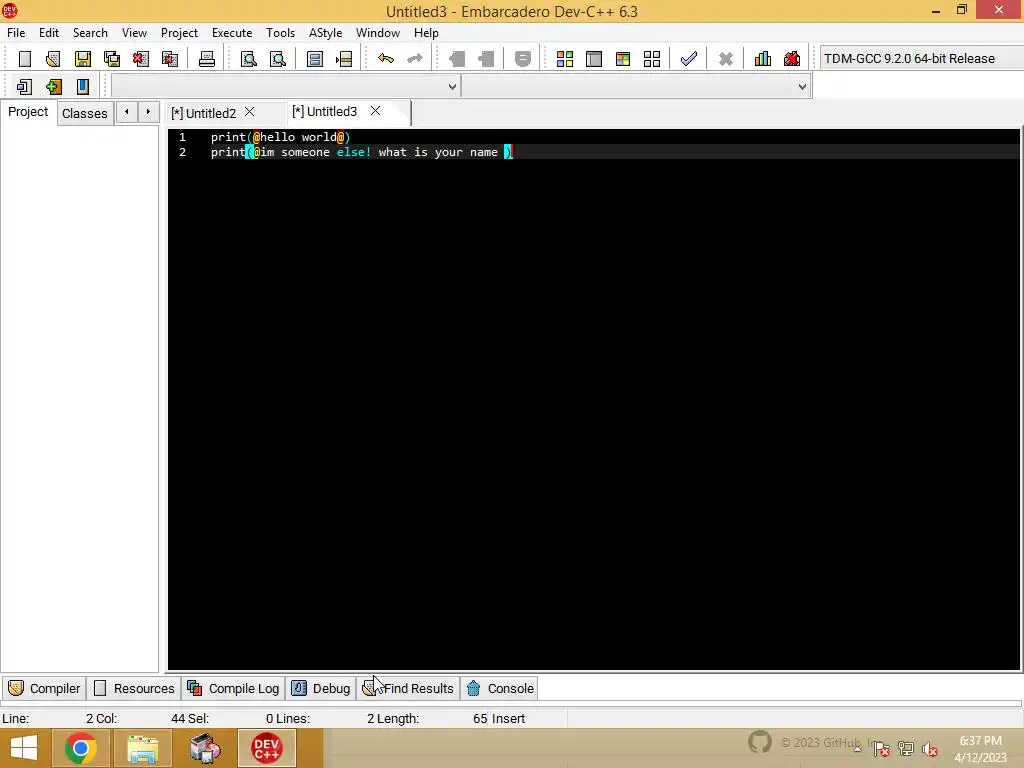Open the TDM-GCC compiler set dropdown
Image resolution: width=1024 pixels, height=768 pixels.
coord(920,59)
